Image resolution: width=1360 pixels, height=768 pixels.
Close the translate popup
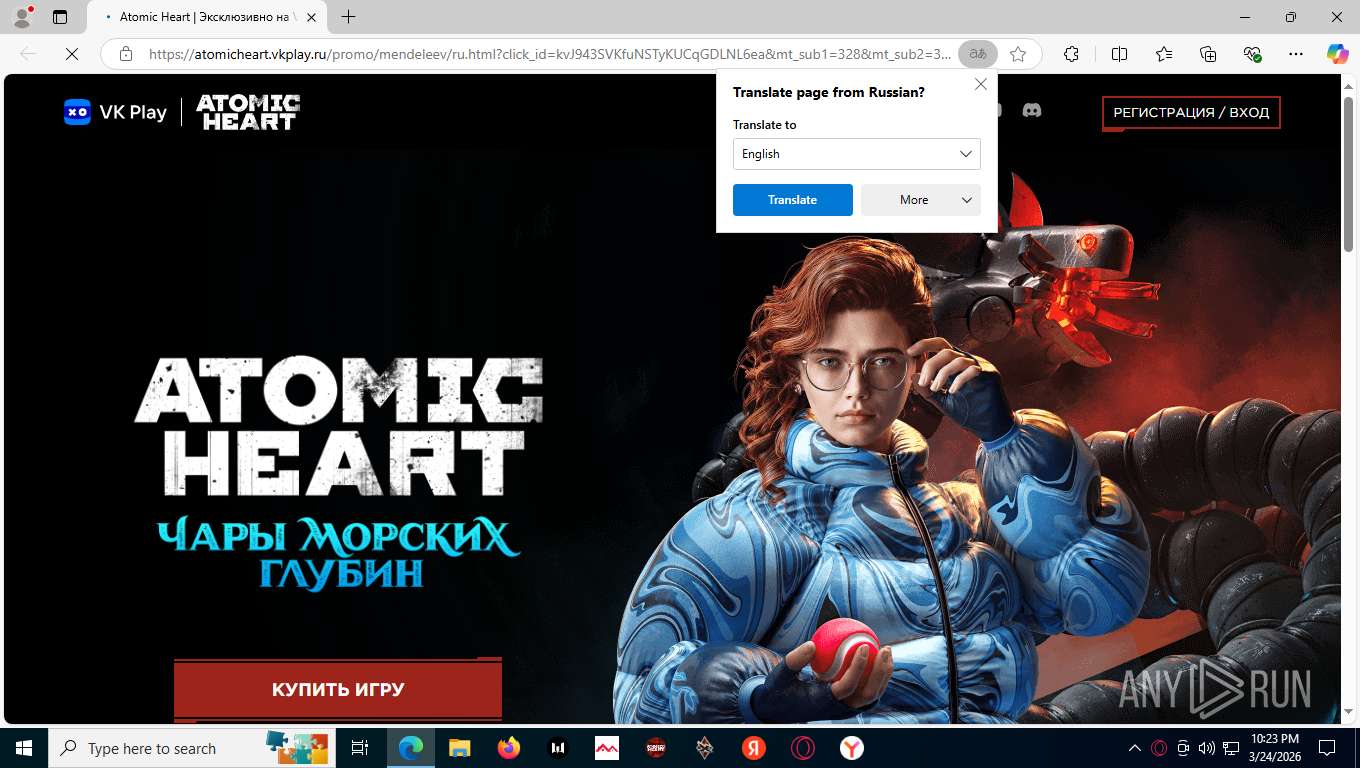[x=981, y=85]
